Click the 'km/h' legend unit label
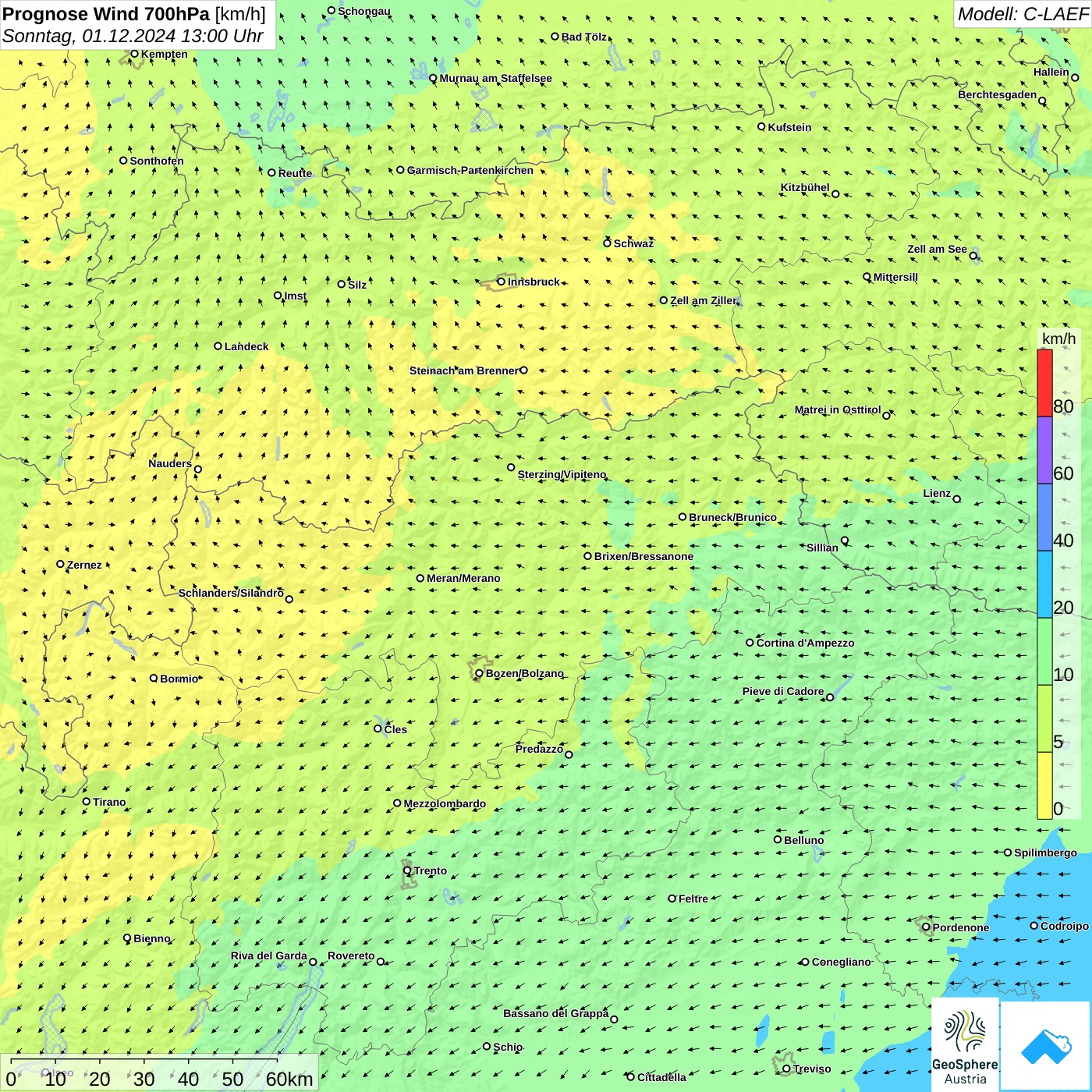Viewport: 1092px width, 1092px height. (x=1058, y=339)
